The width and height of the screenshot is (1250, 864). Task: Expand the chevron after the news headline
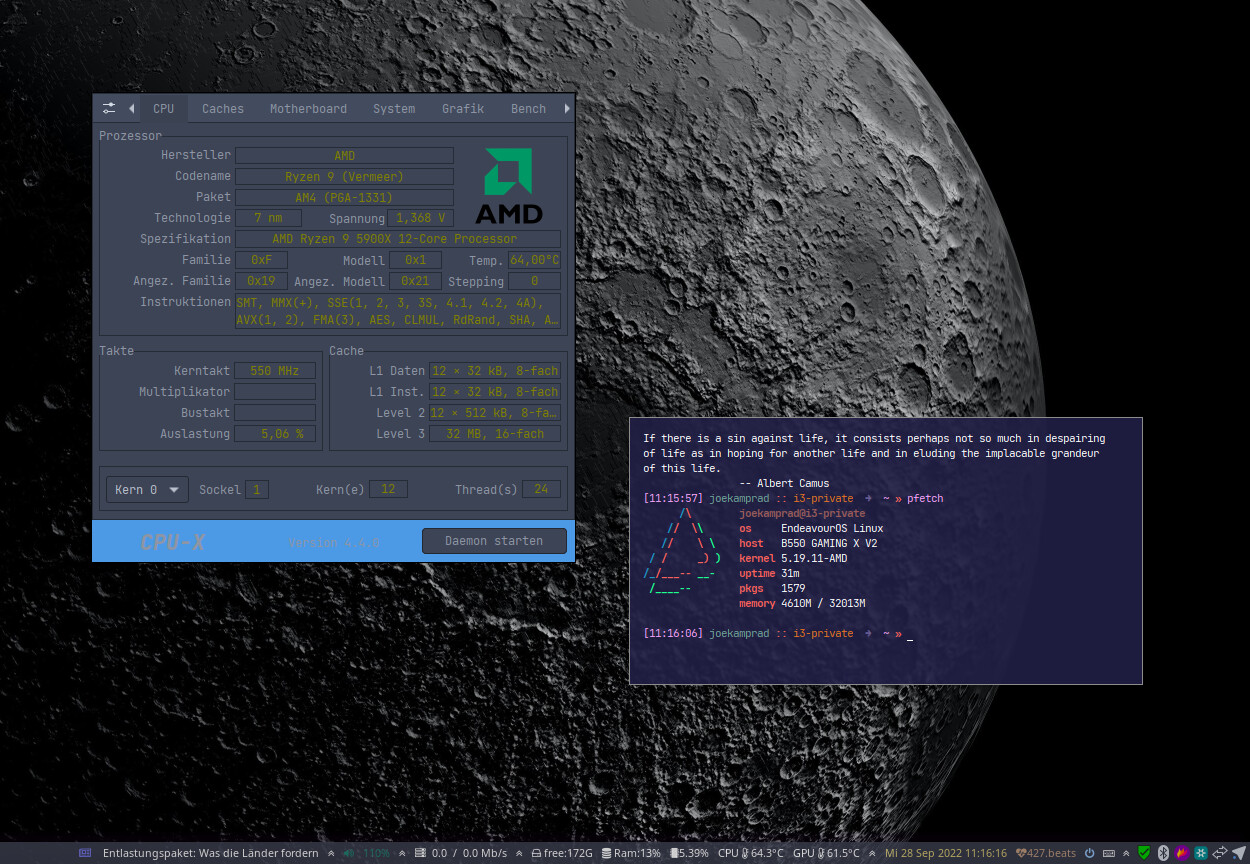pos(330,853)
